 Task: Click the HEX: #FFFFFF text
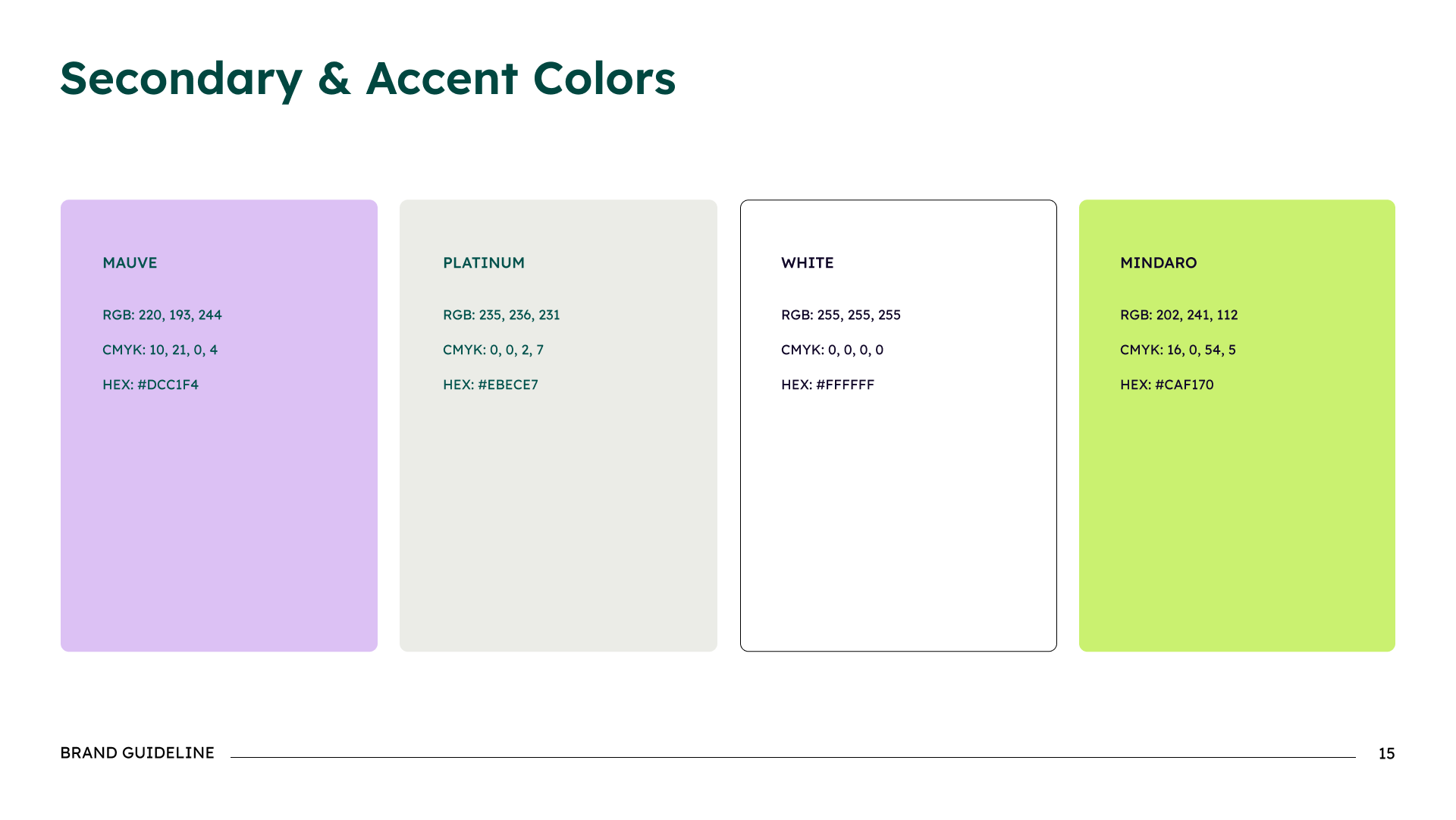point(828,385)
